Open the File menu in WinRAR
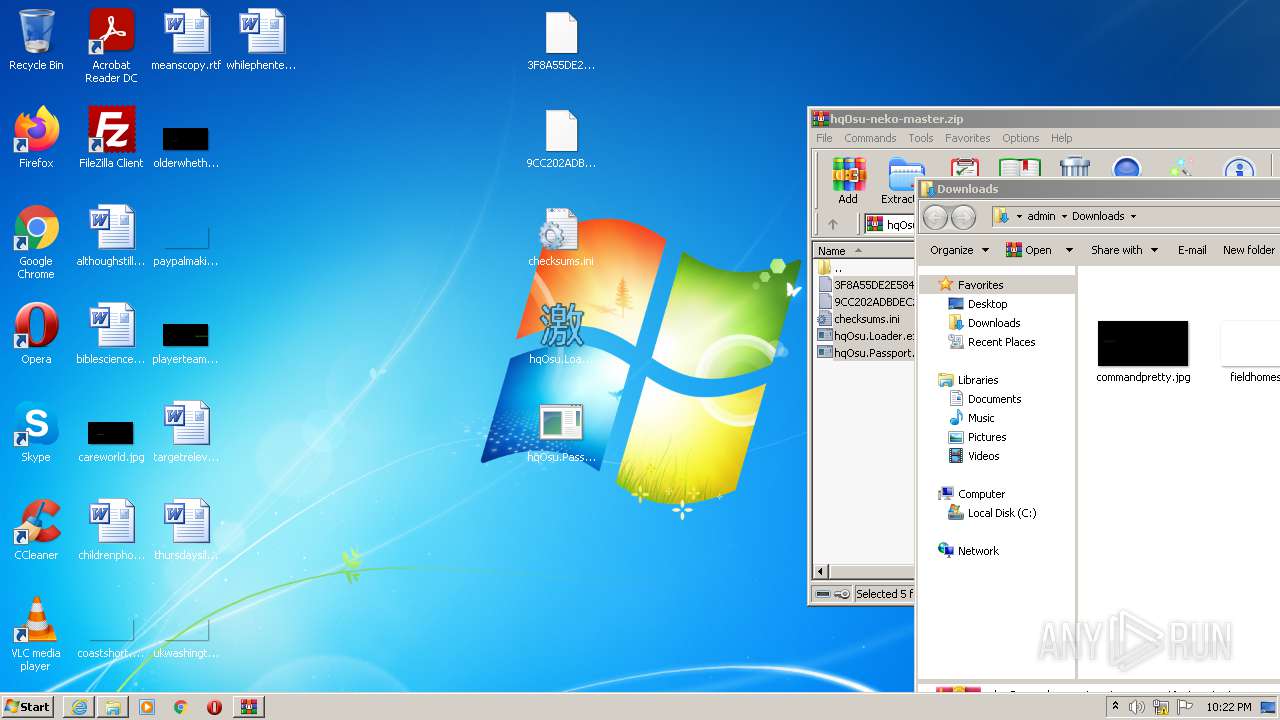The height and width of the screenshot is (720, 1280). [x=824, y=138]
